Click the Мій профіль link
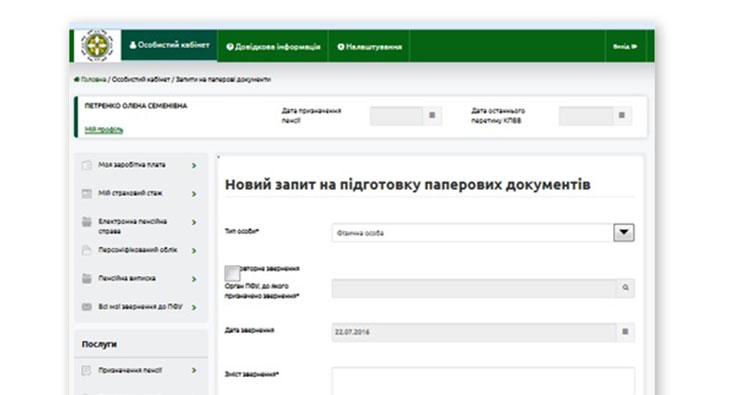 pyautogui.click(x=104, y=130)
